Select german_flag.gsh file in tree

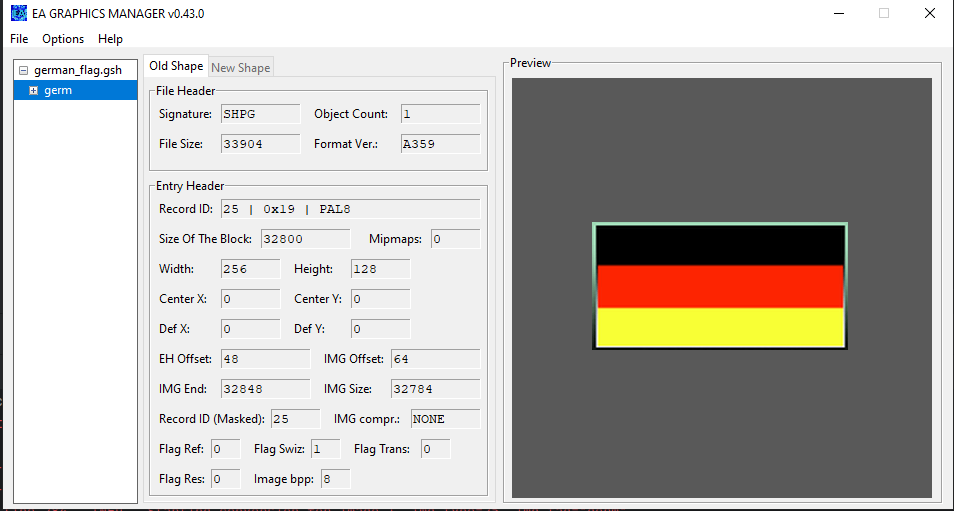(x=78, y=71)
